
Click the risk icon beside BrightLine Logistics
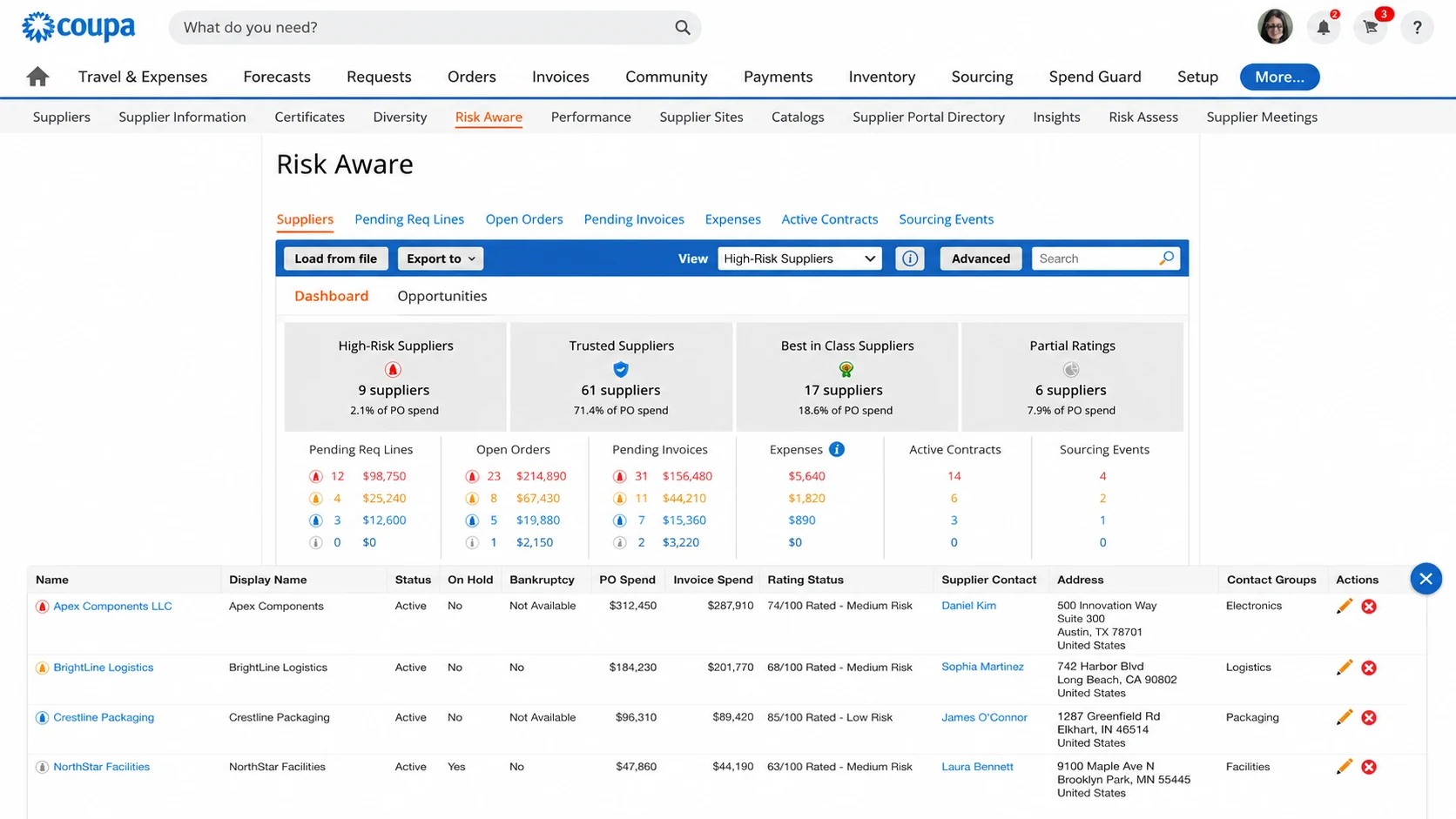(x=42, y=668)
